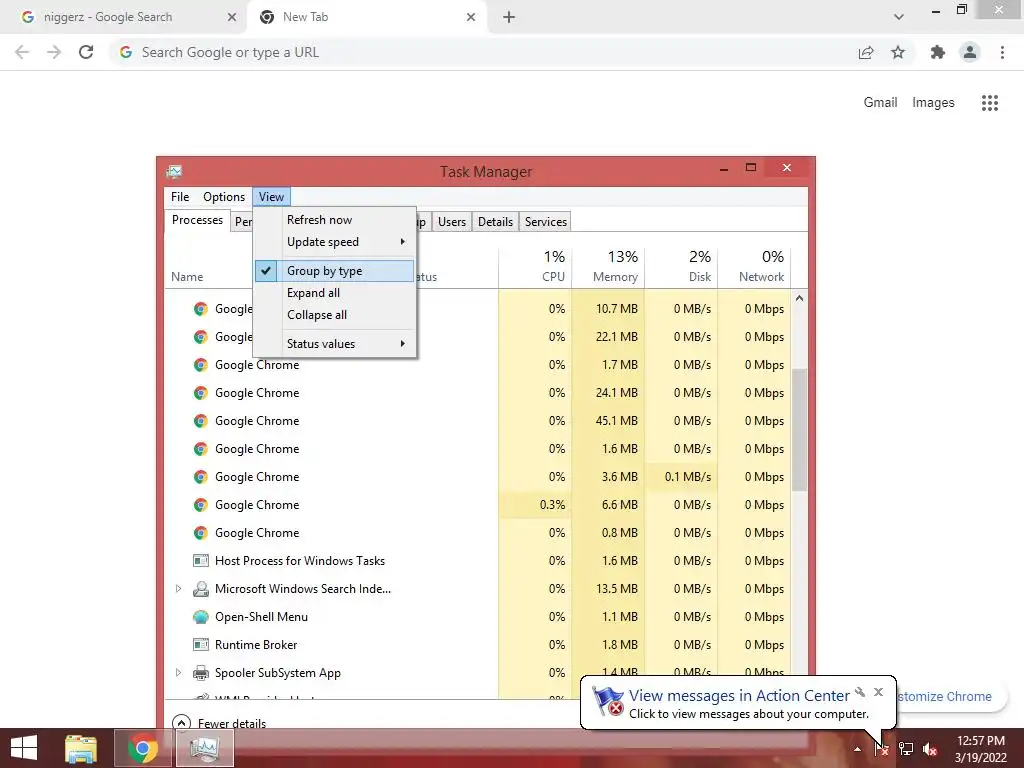Image resolution: width=1024 pixels, height=768 pixels.
Task: Open the Chrome extensions puzzle icon
Action: point(938,52)
